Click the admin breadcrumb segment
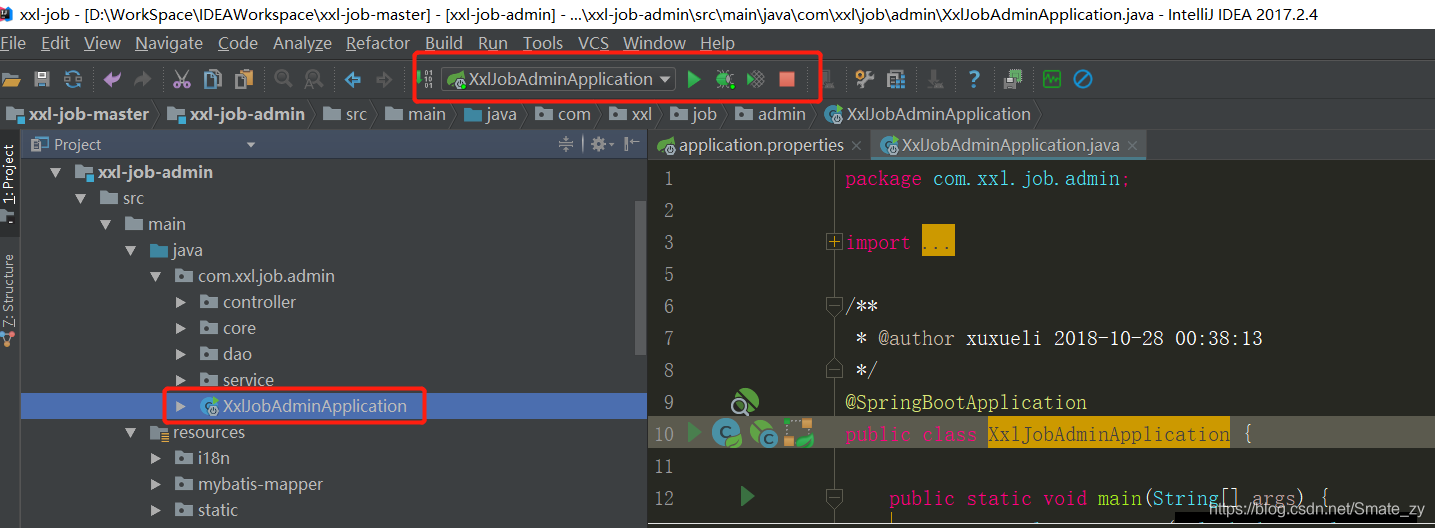The width and height of the screenshot is (1435, 528). [771, 114]
